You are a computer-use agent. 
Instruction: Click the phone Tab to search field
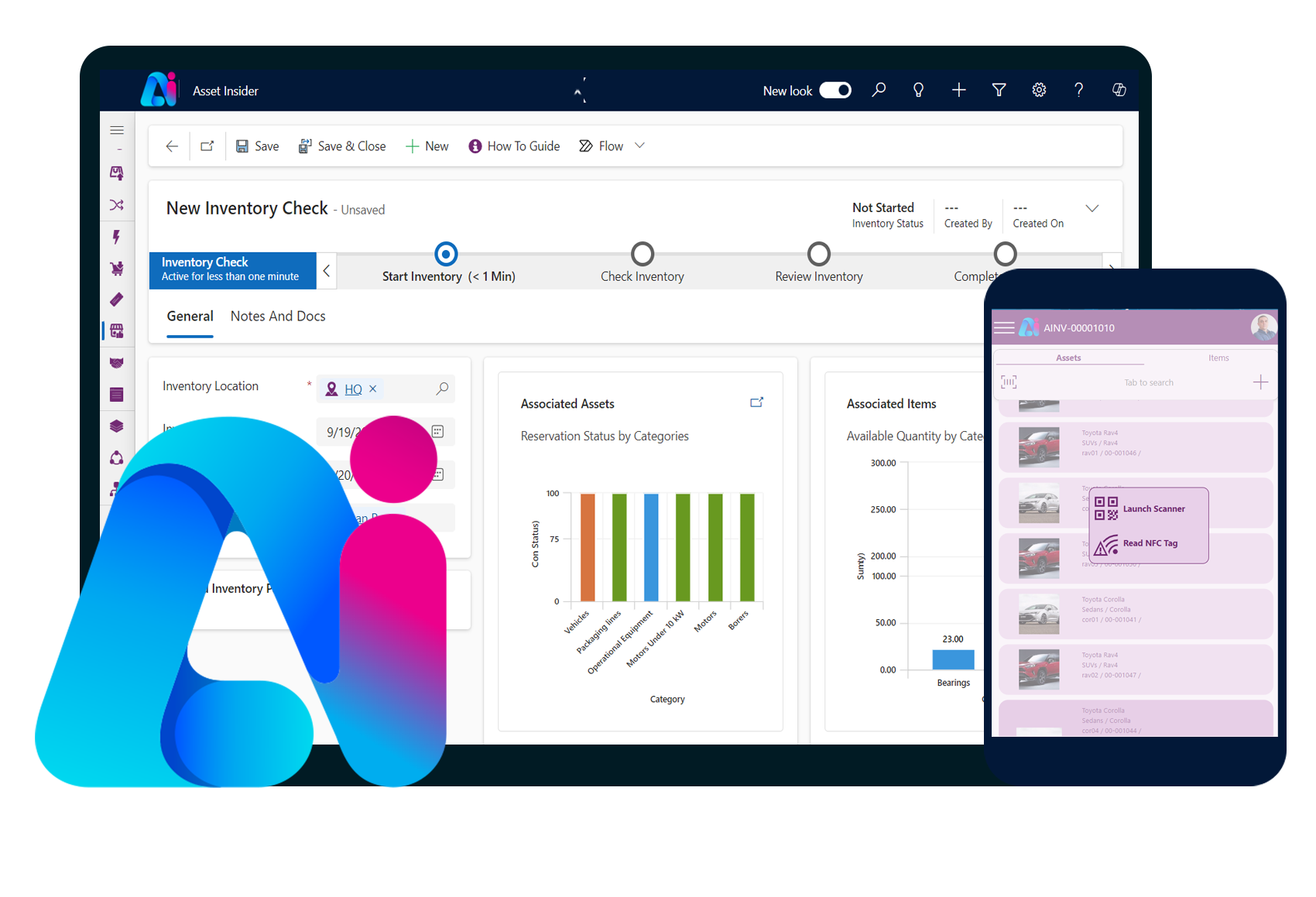pos(1148,382)
